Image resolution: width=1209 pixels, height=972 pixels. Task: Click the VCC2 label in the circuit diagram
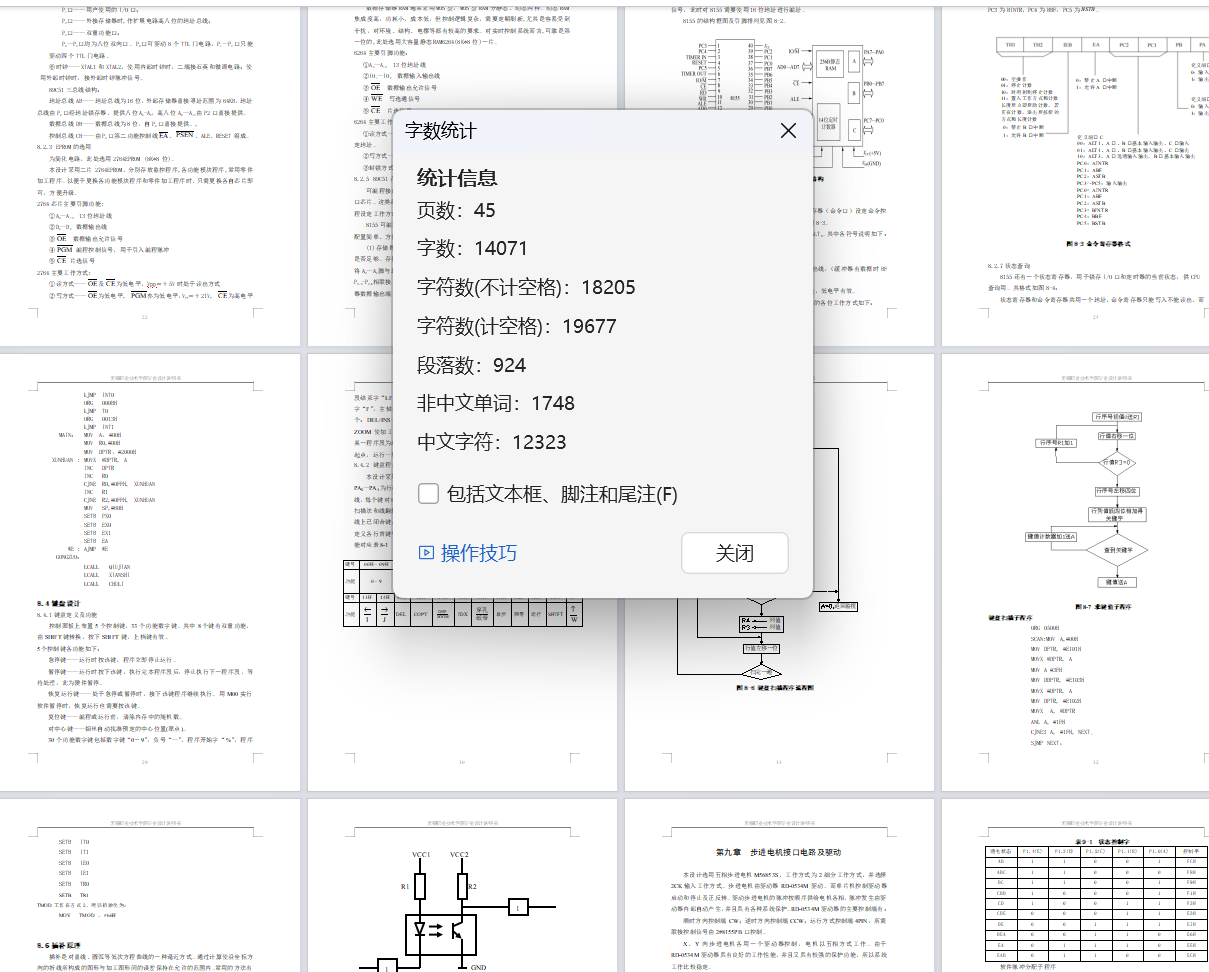pyautogui.click(x=460, y=856)
